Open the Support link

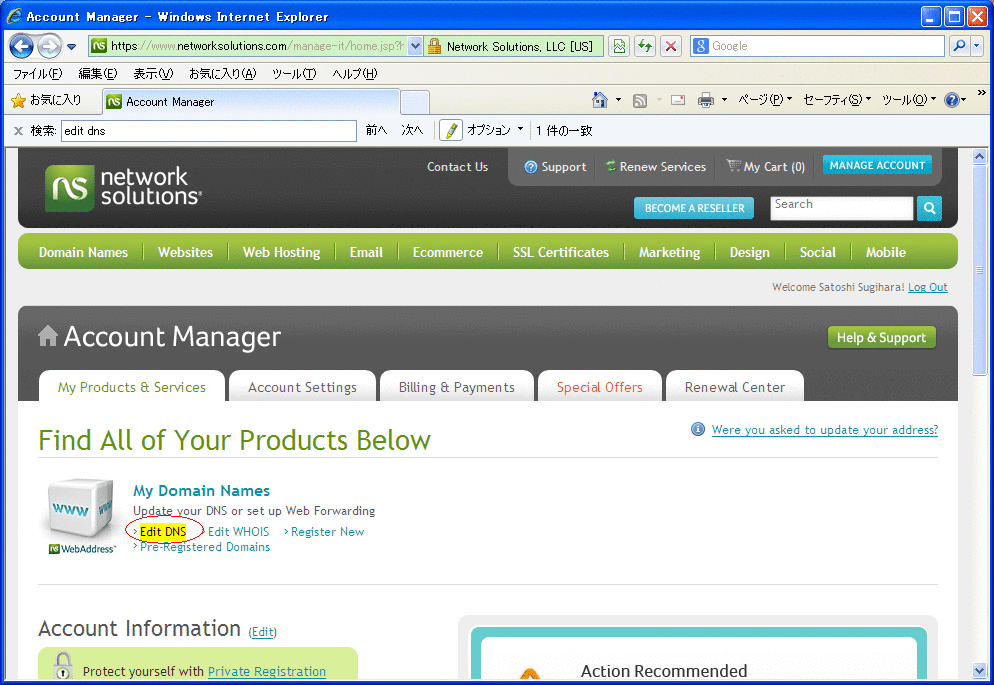[x=555, y=167]
